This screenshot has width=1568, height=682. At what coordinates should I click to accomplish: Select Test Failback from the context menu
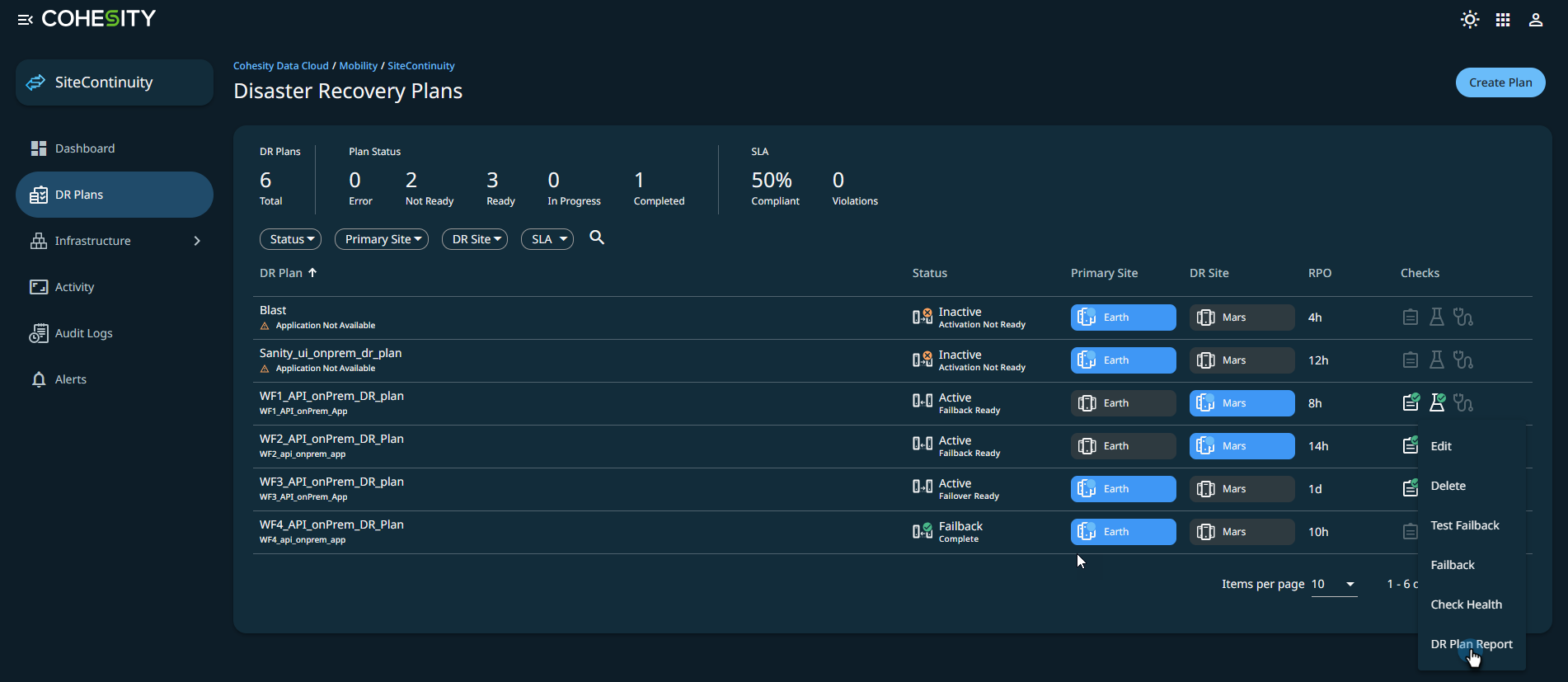tap(1464, 525)
